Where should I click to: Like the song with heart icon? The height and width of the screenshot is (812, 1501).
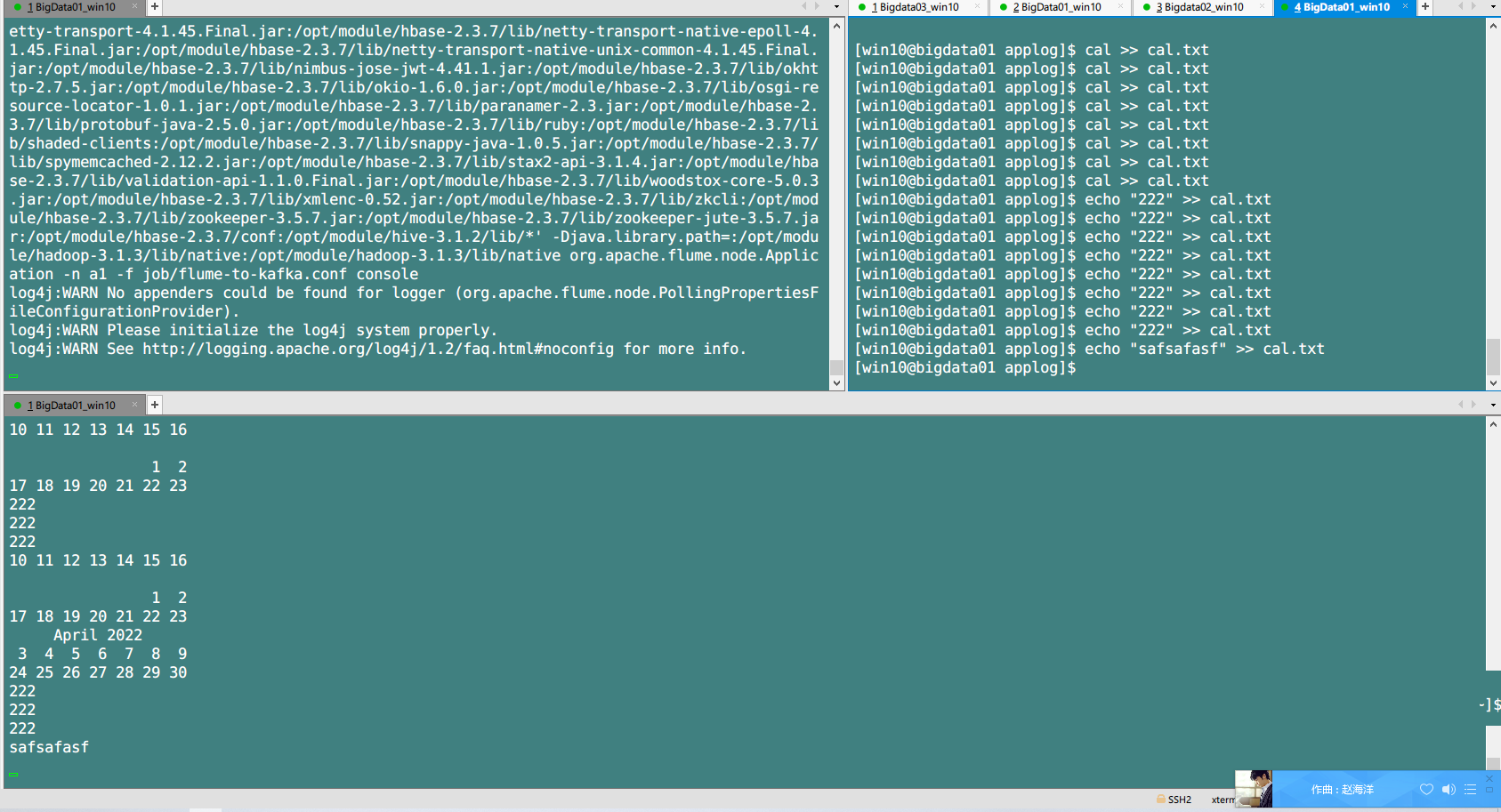[x=1426, y=790]
